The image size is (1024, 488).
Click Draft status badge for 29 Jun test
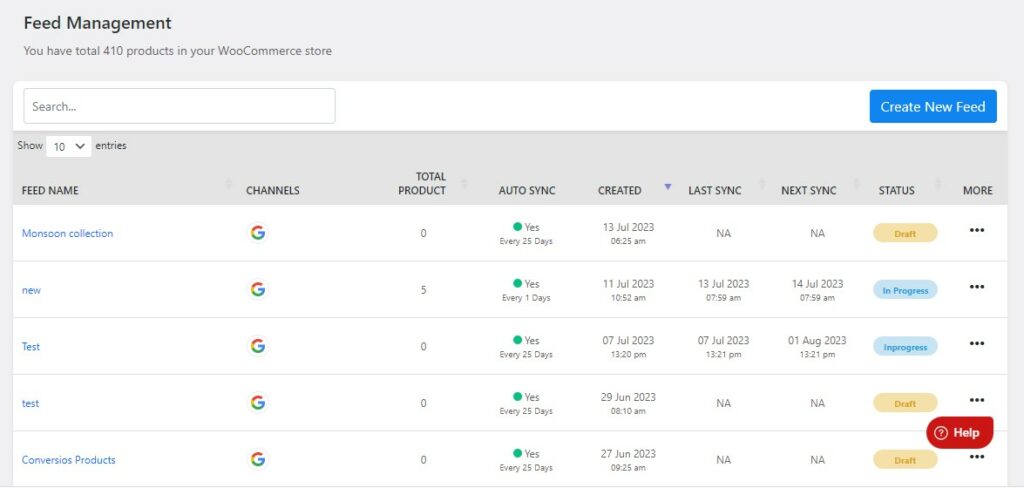(905, 403)
